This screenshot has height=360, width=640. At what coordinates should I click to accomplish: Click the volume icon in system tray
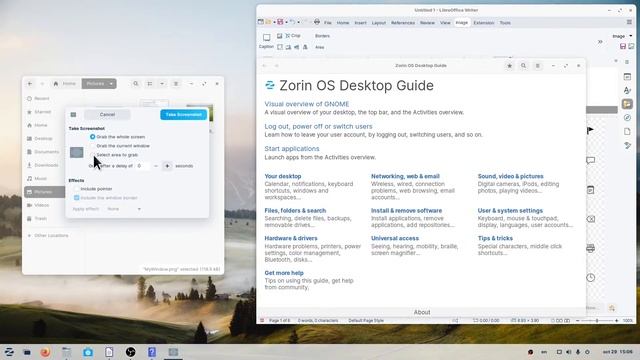pos(569,352)
